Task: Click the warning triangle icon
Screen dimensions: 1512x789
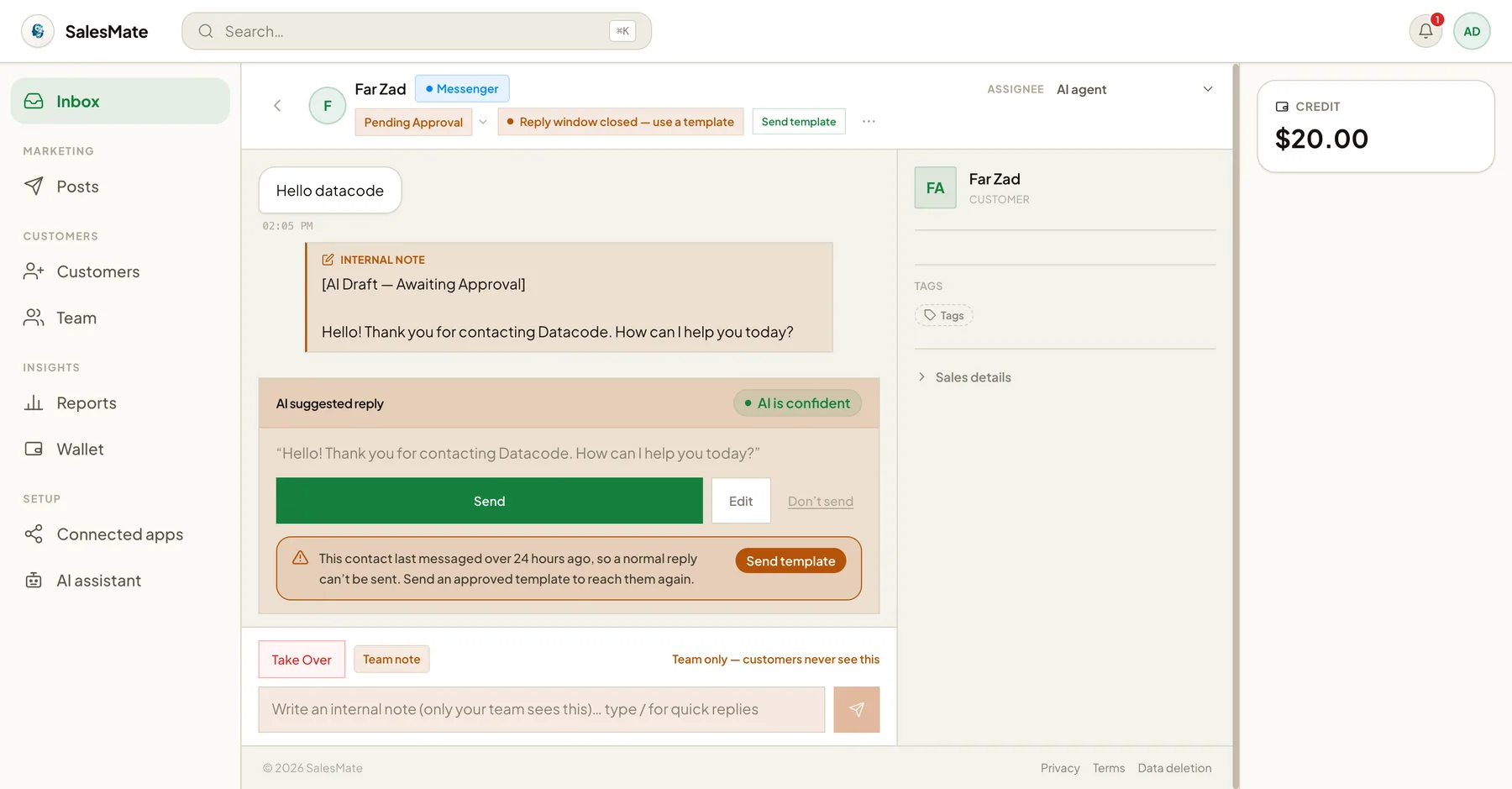Action: point(300,558)
